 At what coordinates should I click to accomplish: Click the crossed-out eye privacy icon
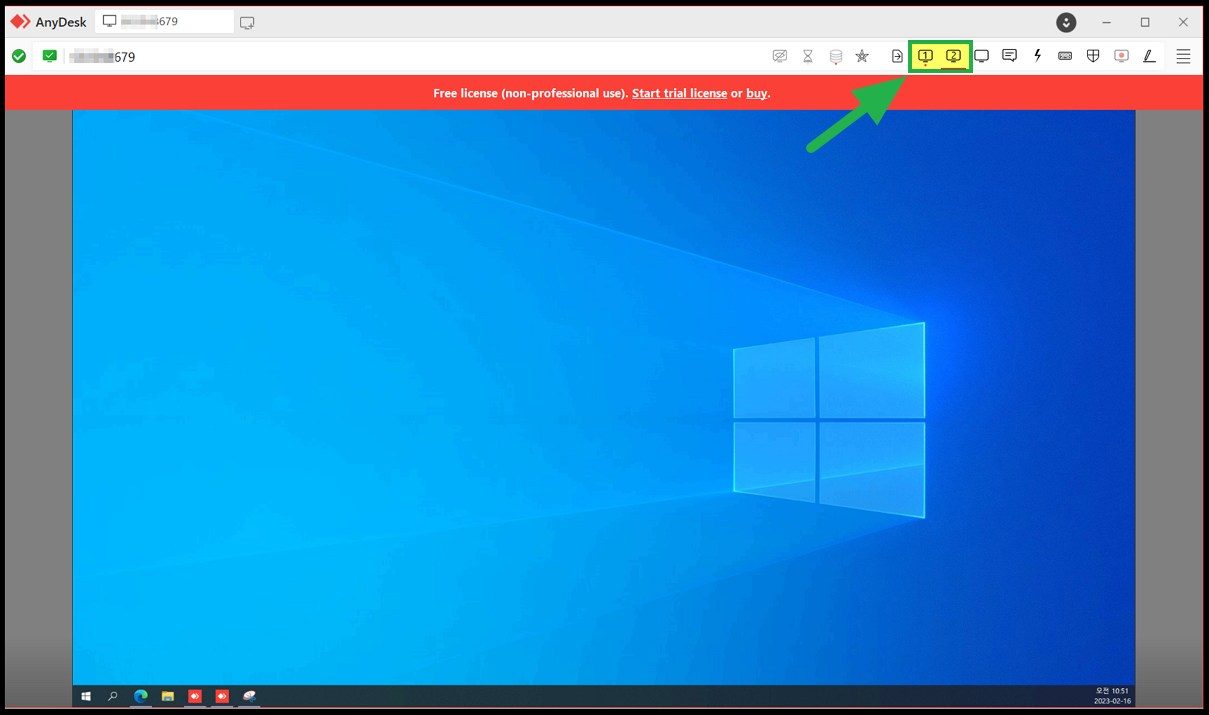(780, 57)
